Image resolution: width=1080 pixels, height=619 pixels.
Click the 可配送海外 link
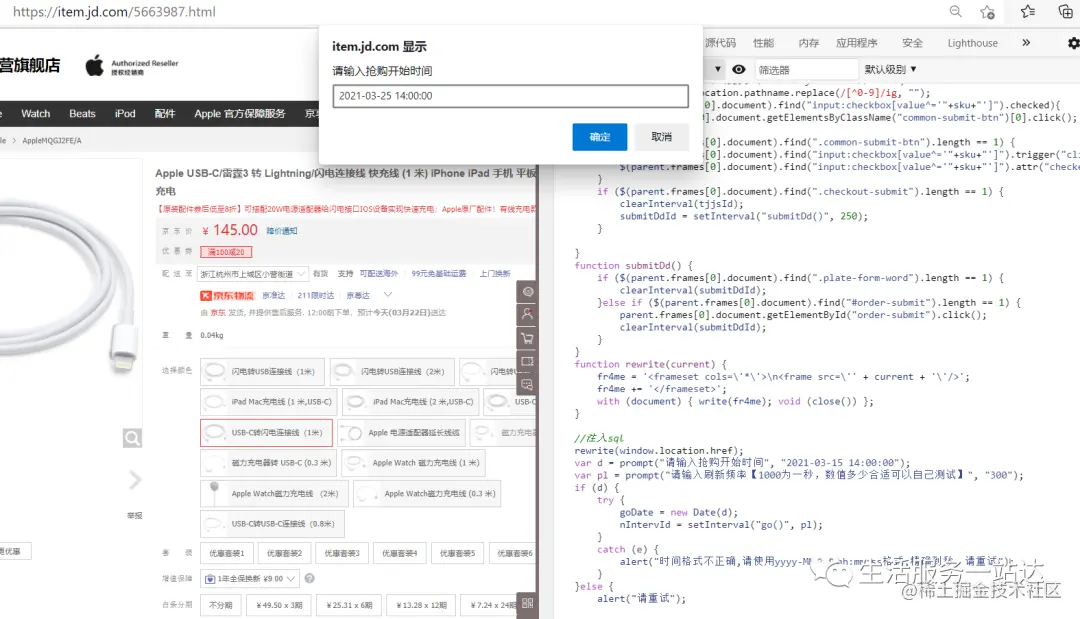379,273
